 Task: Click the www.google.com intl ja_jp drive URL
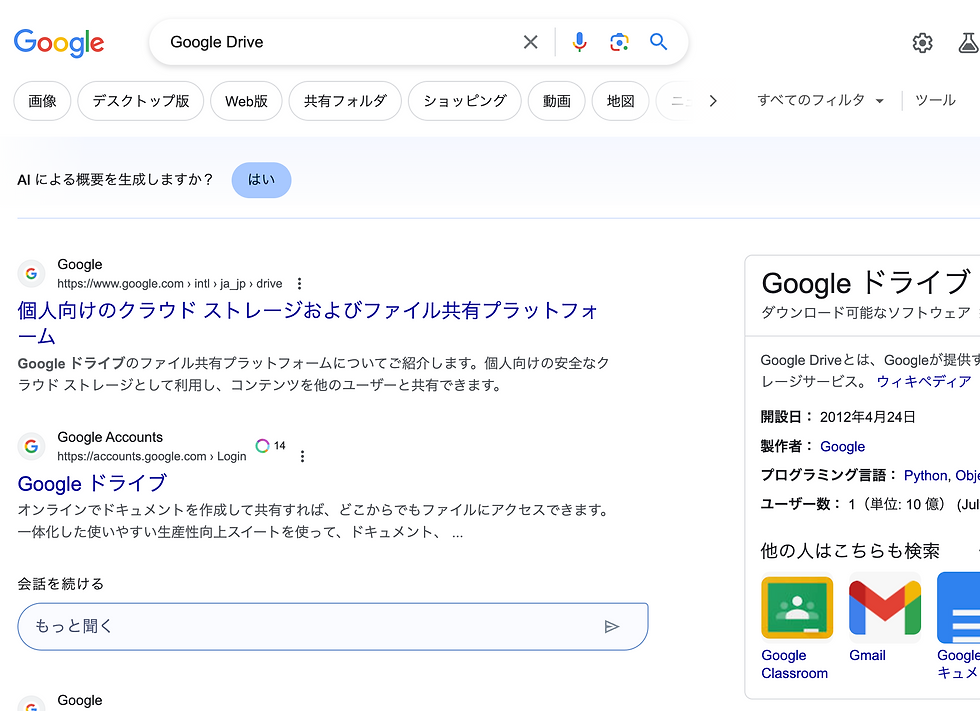[169, 284]
